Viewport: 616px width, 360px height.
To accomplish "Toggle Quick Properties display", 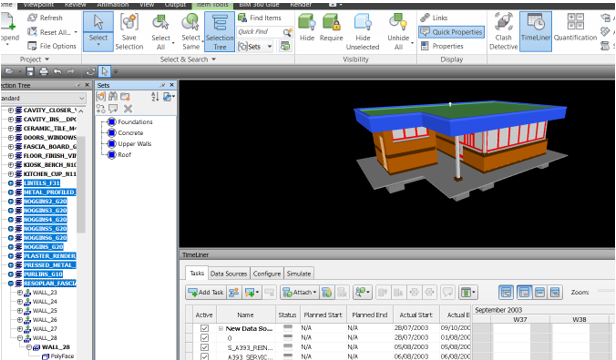I will [451, 32].
